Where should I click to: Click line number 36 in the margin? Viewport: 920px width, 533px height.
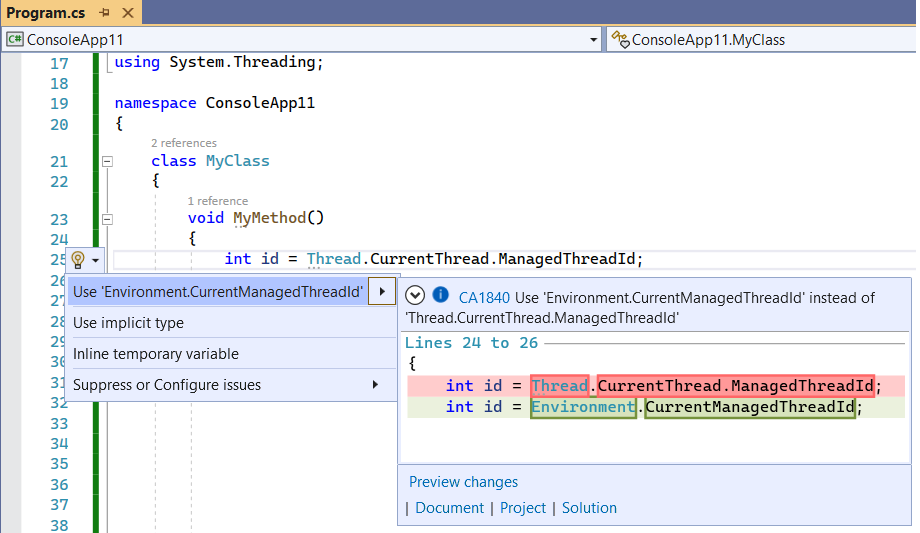click(59, 485)
